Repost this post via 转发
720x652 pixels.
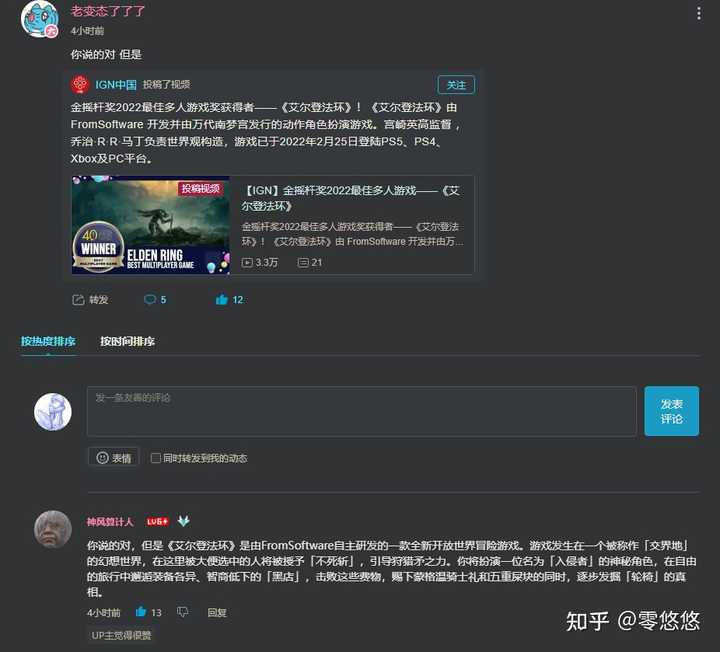[90, 300]
